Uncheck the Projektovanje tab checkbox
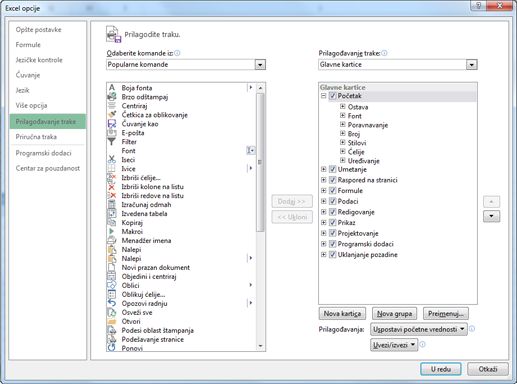The height and width of the screenshot is (384, 517). pyautogui.click(x=332, y=233)
